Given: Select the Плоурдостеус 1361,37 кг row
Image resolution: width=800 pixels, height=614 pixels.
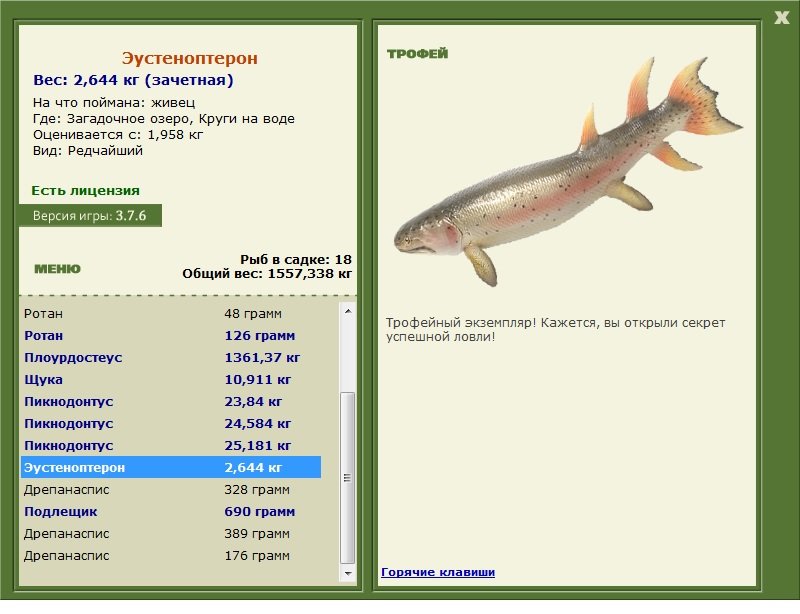Looking at the screenshot, I should [x=171, y=358].
